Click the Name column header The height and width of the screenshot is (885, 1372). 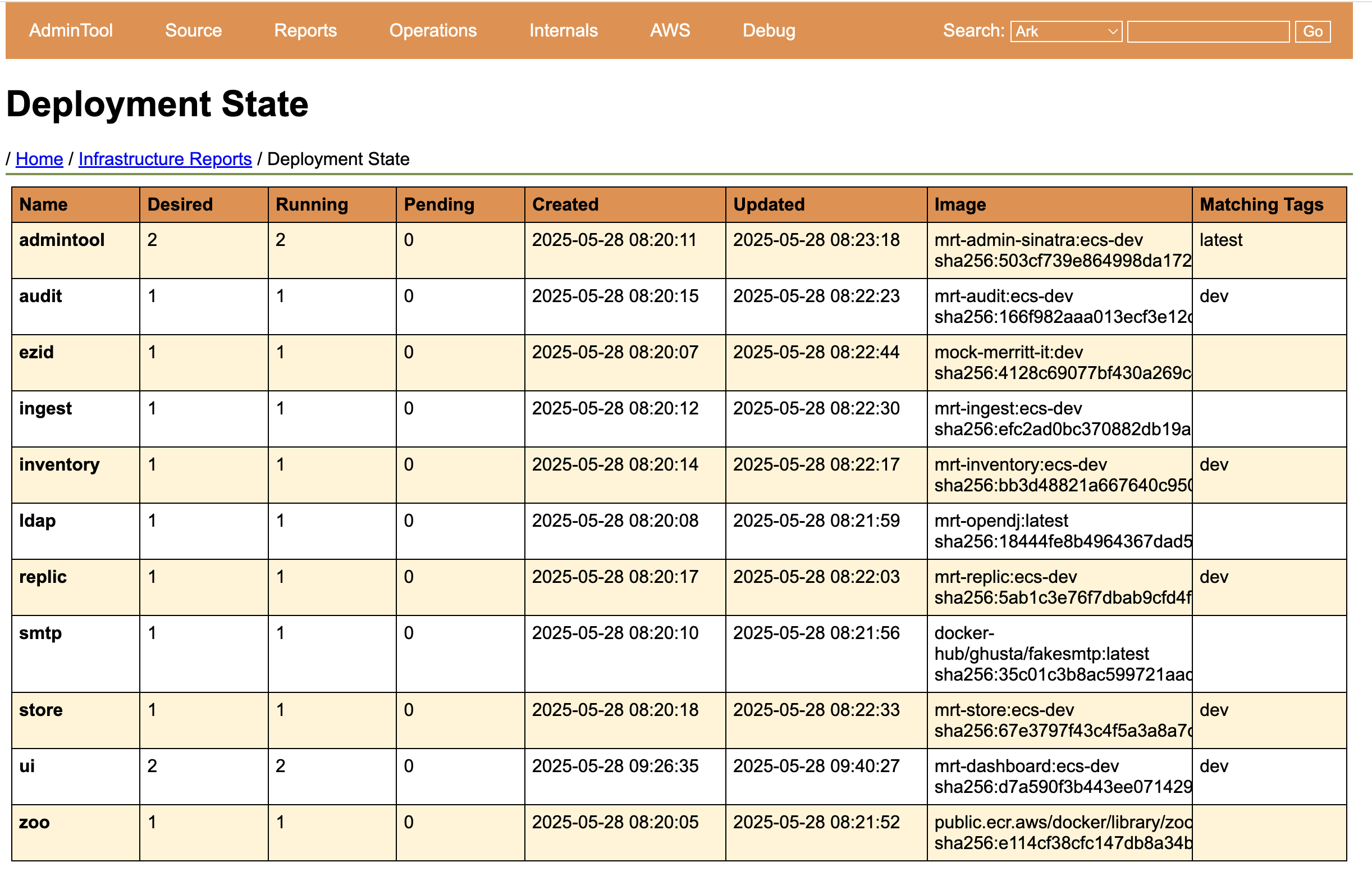coord(75,204)
